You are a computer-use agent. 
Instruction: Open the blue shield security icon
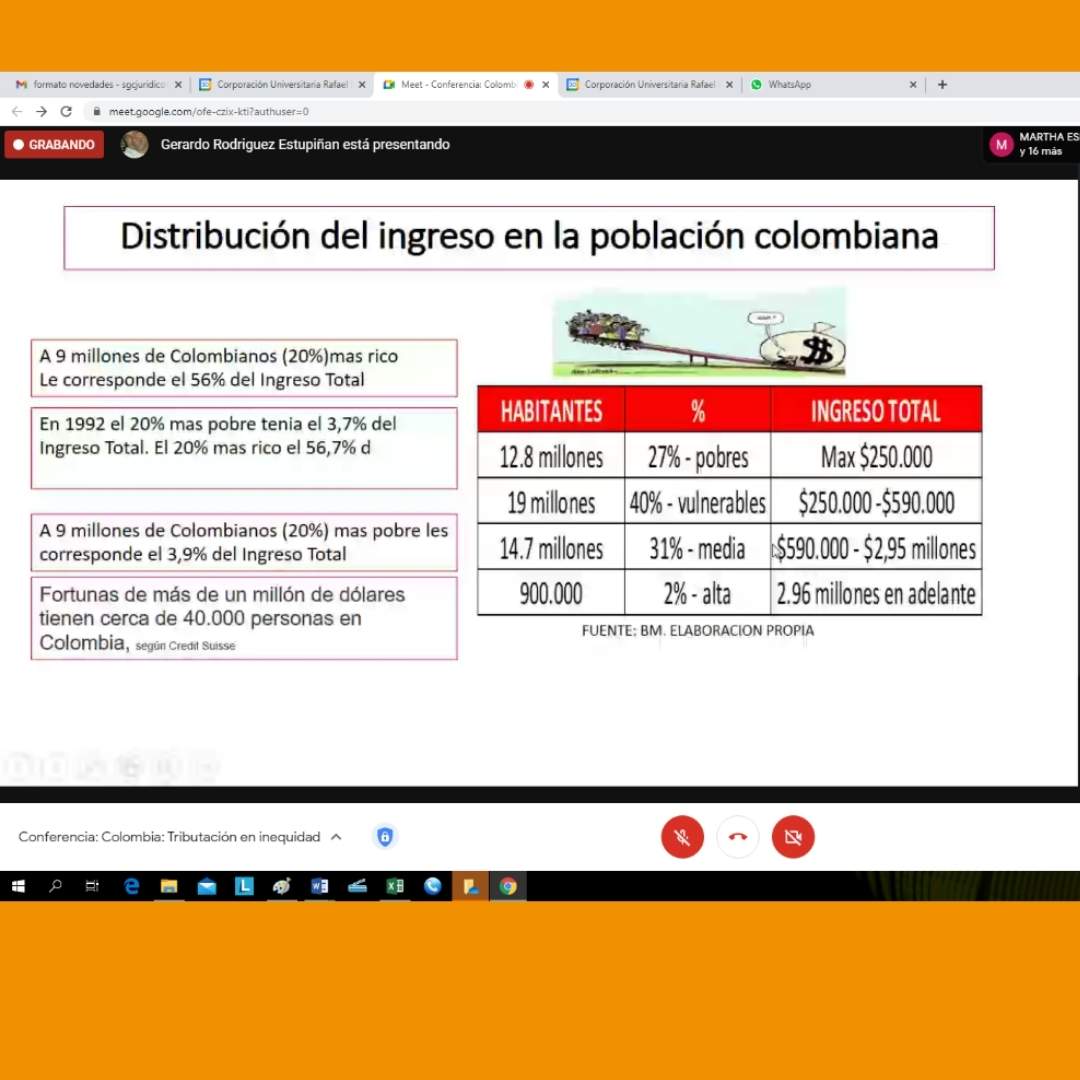[385, 837]
